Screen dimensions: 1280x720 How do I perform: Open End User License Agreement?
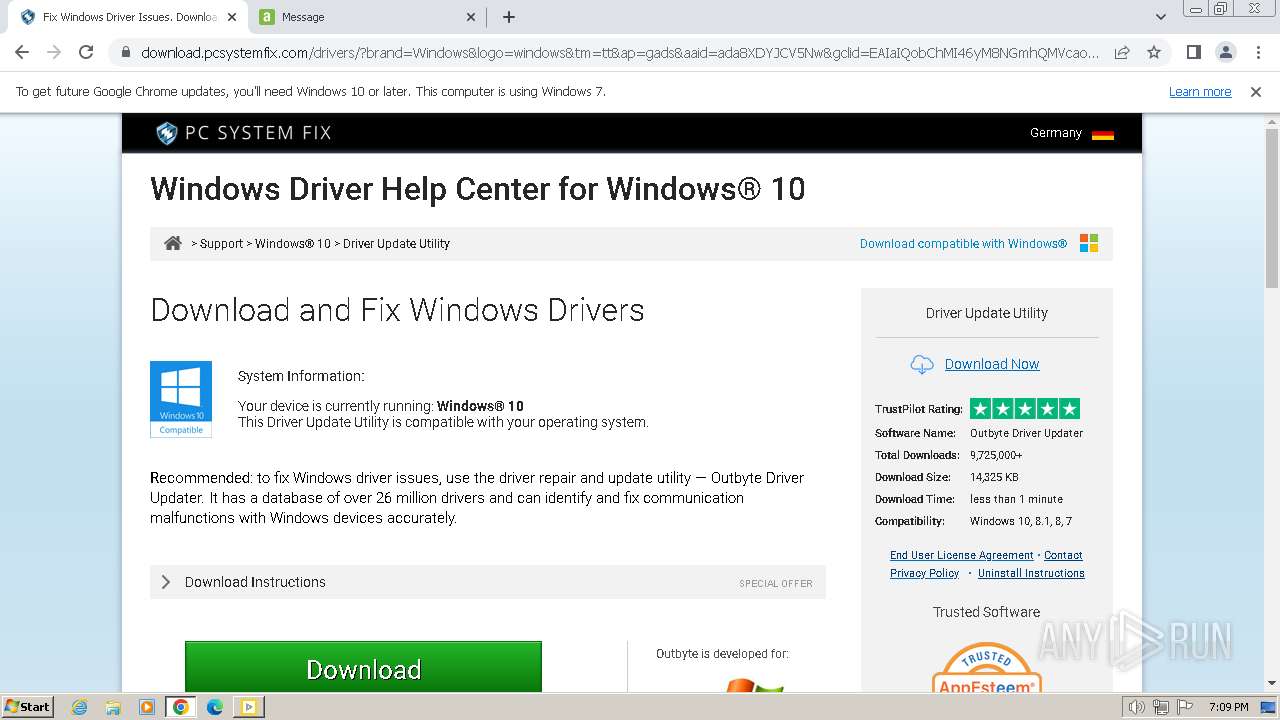(x=961, y=555)
